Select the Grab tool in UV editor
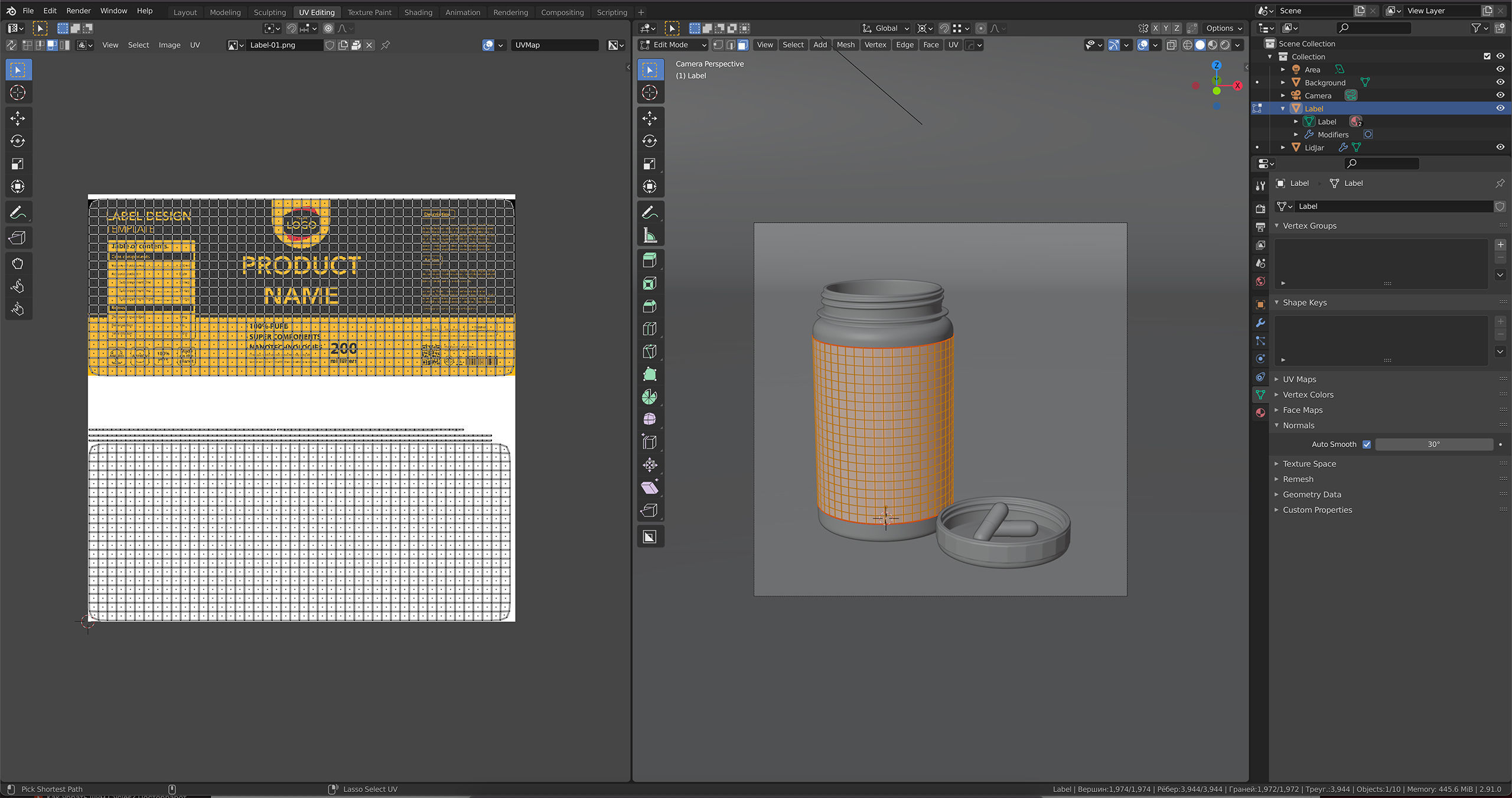Viewport: 1512px width, 798px height. point(18,263)
